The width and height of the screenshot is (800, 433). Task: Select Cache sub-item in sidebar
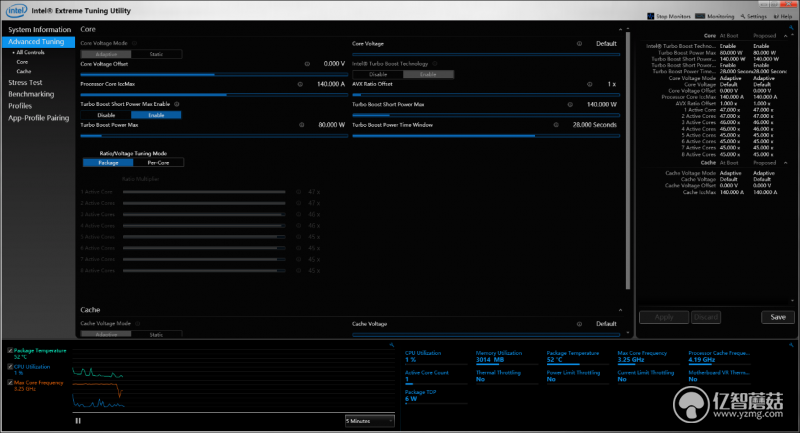23,71
